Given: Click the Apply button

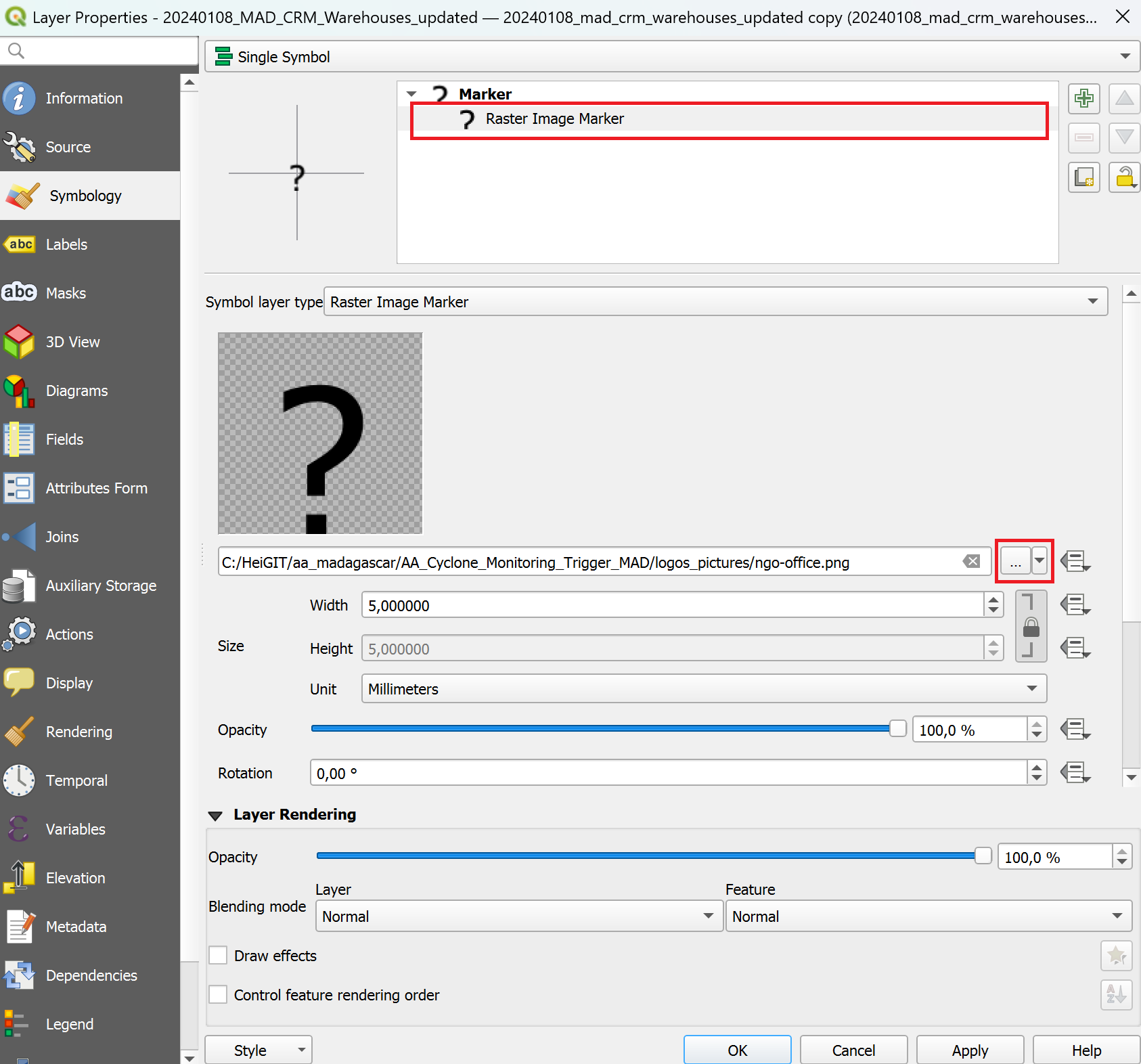Looking at the screenshot, I should (x=970, y=1050).
